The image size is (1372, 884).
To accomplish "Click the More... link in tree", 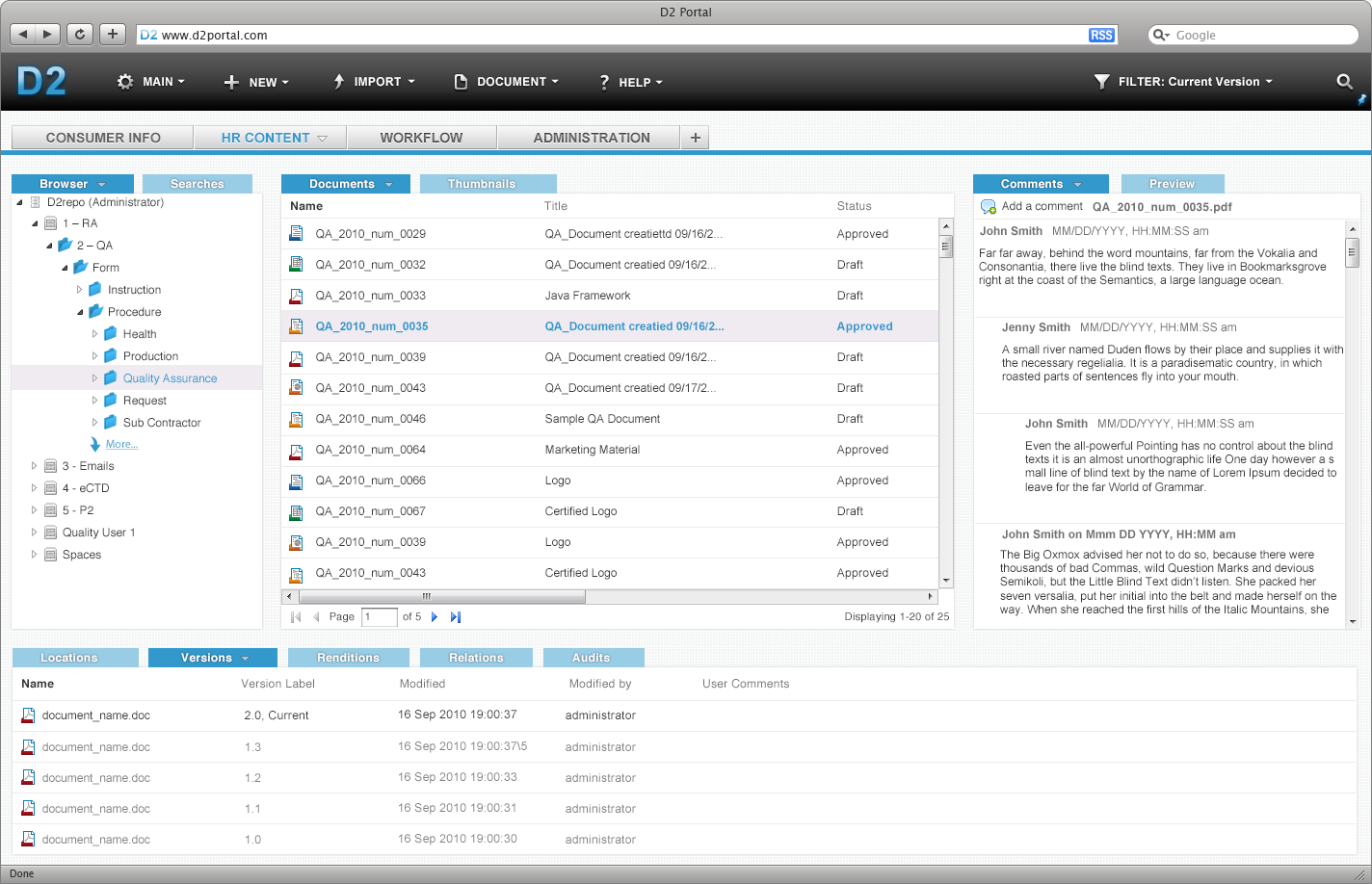I will pyautogui.click(x=121, y=445).
